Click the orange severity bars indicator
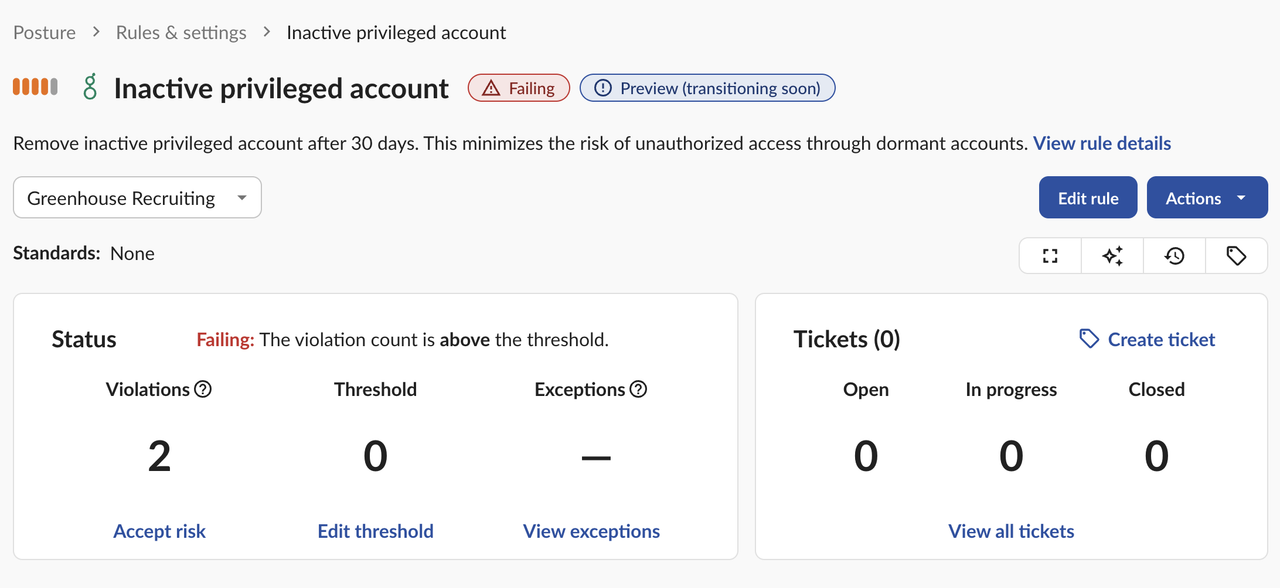The height and width of the screenshot is (588, 1280). click(x=35, y=88)
